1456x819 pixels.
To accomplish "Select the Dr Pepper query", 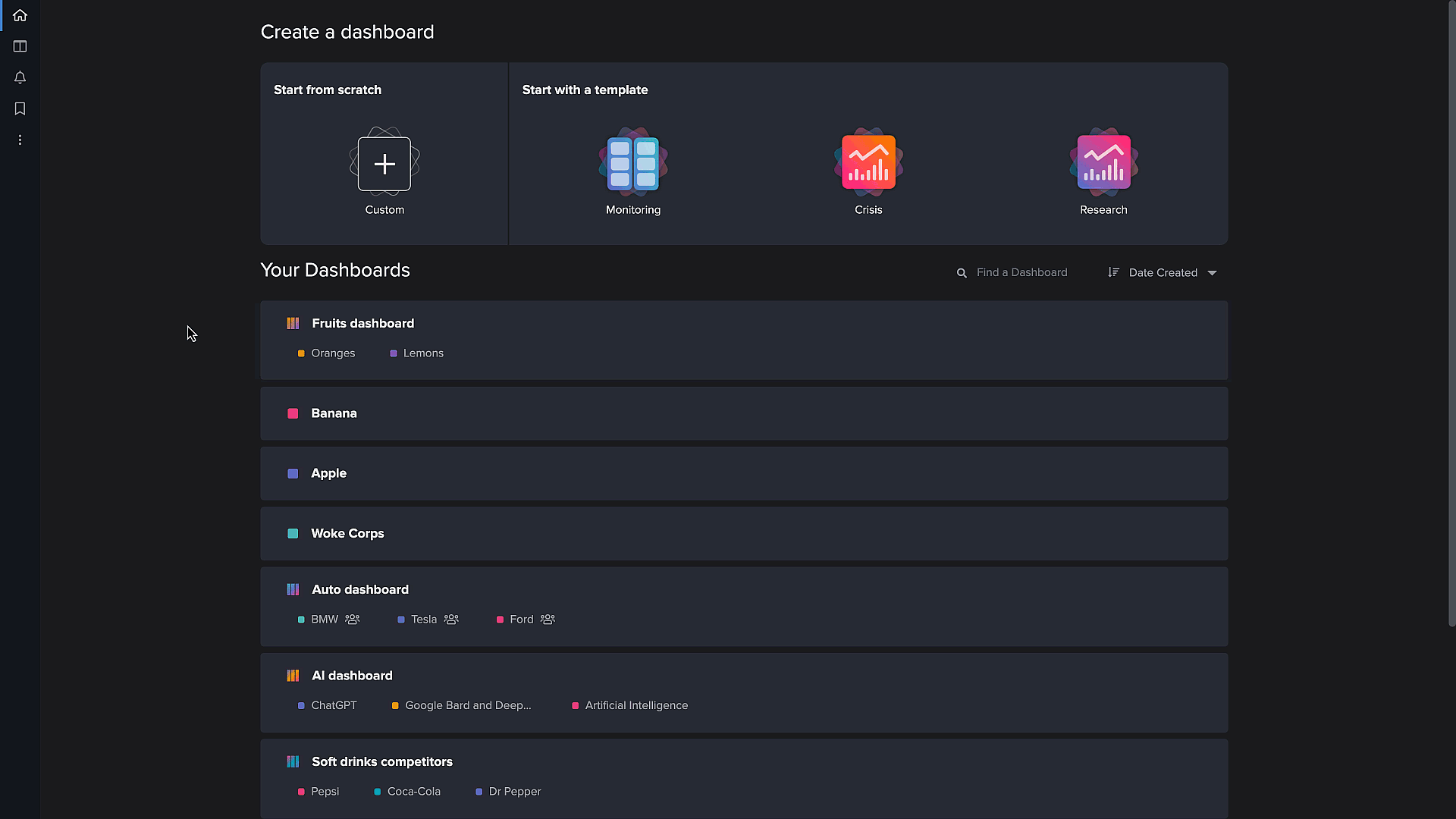I will (508, 792).
